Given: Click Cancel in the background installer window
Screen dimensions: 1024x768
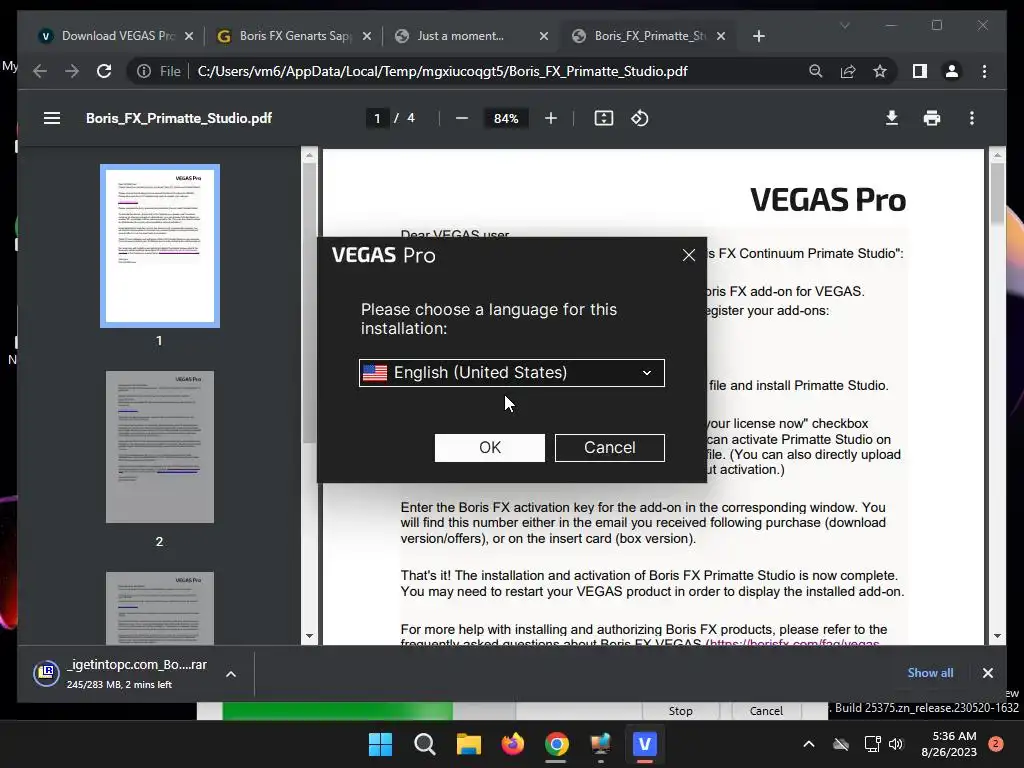Looking at the screenshot, I should tap(766, 711).
